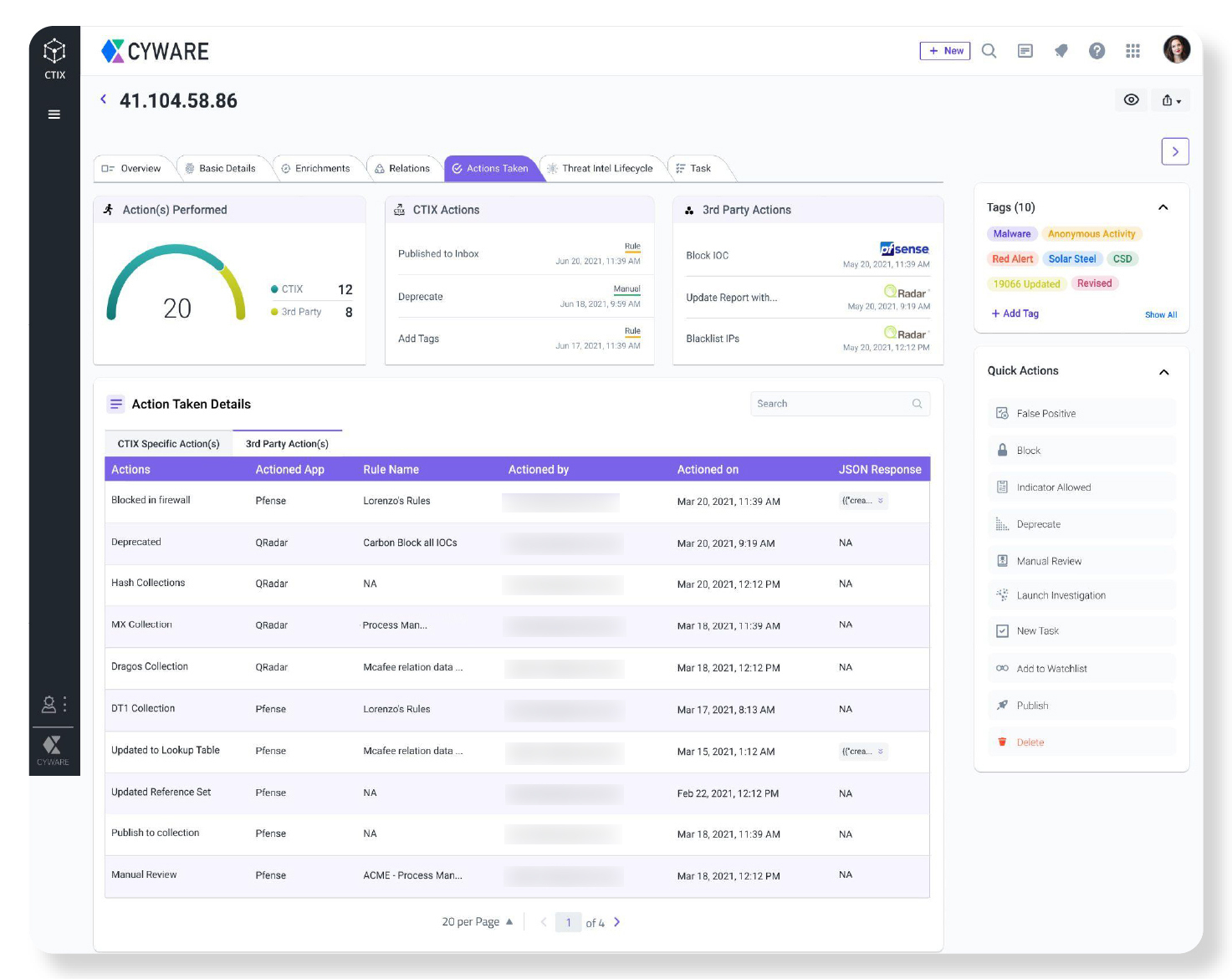This screenshot has width=1232, height=979.
Task: Collapse the Quick Actions panel
Action: 1163,372
